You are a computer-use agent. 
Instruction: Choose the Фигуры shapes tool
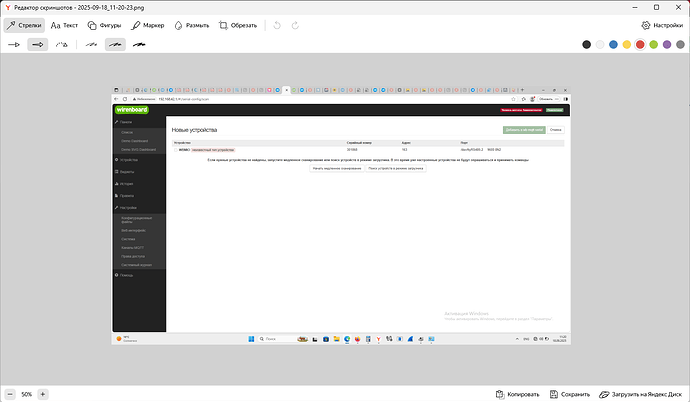coord(105,25)
